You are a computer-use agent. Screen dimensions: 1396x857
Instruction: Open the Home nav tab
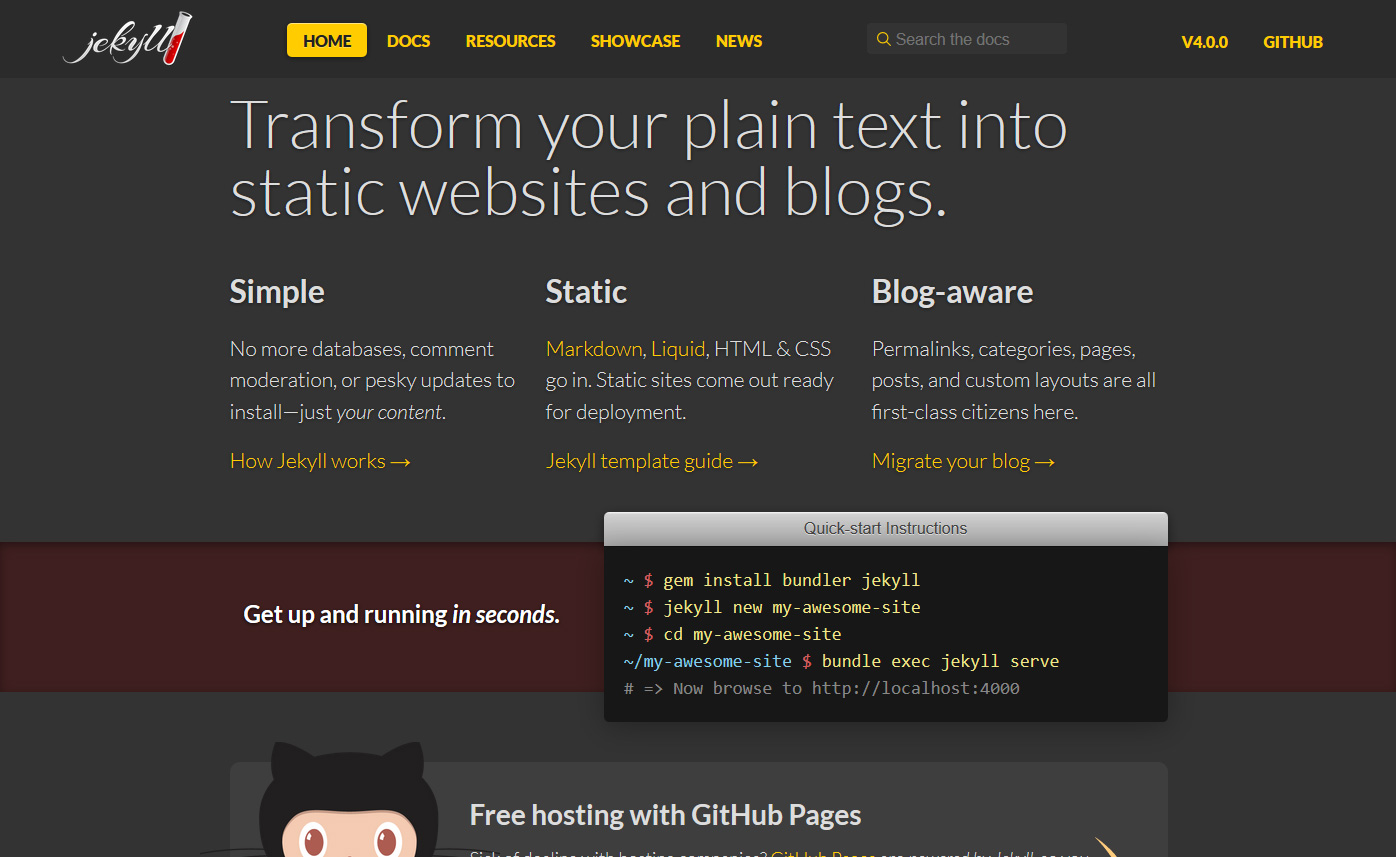327,41
